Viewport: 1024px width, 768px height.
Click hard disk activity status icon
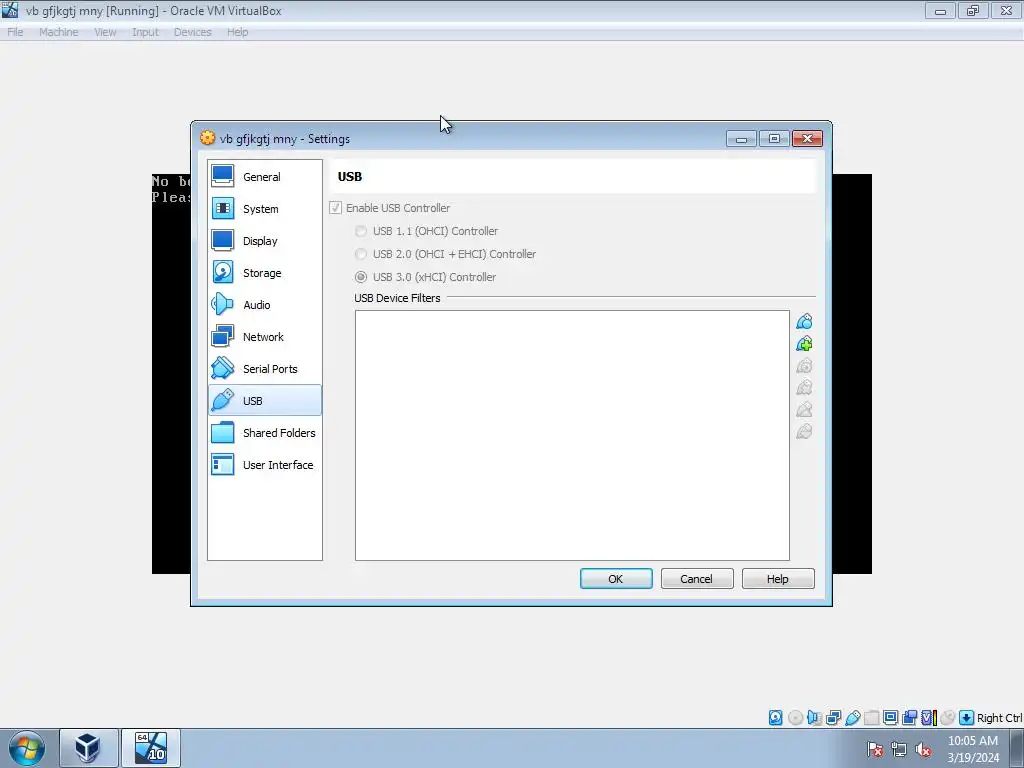pos(775,718)
